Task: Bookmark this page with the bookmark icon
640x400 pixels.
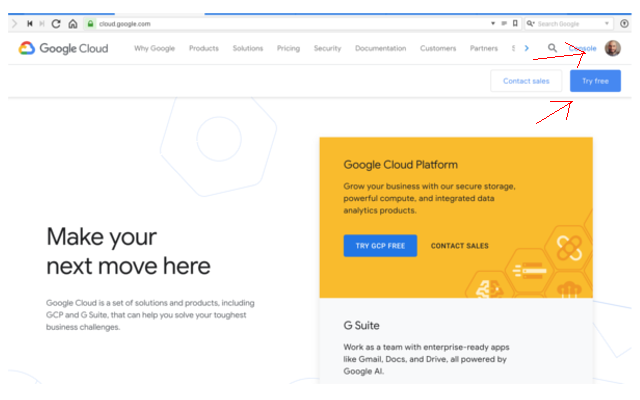Action: [x=515, y=23]
